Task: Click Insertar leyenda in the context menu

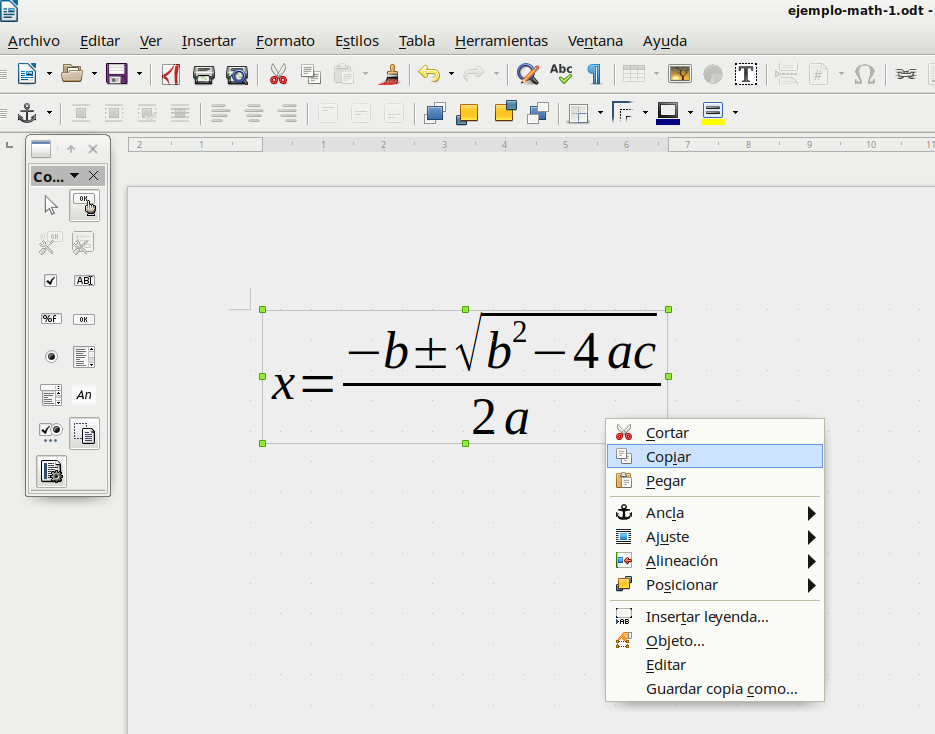Action: (707, 617)
